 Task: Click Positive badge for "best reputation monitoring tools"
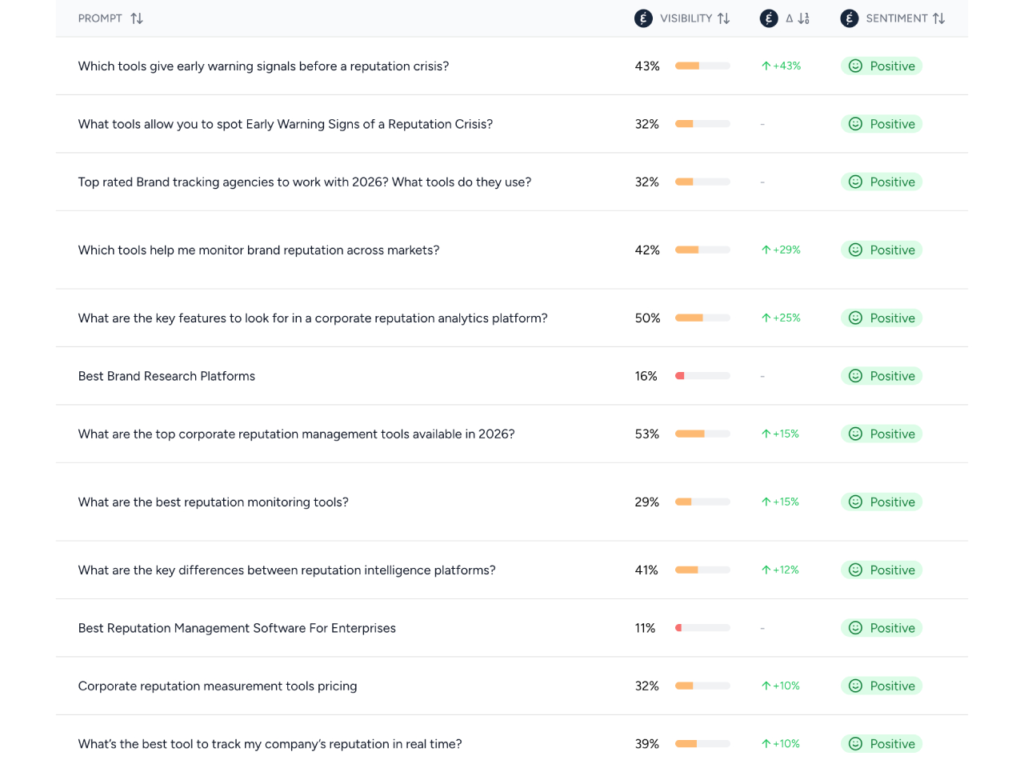click(x=881, y=502)
